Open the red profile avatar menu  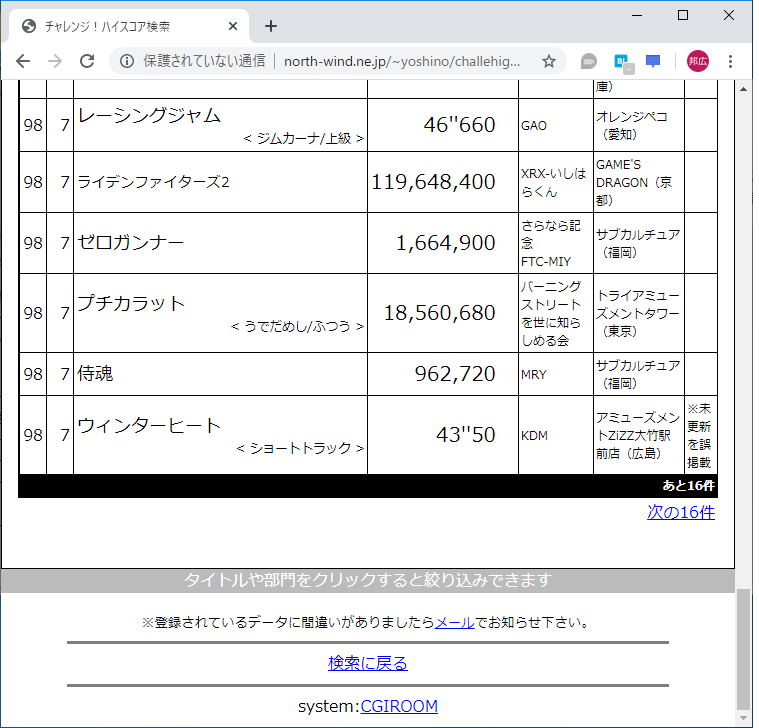[698, 61]
